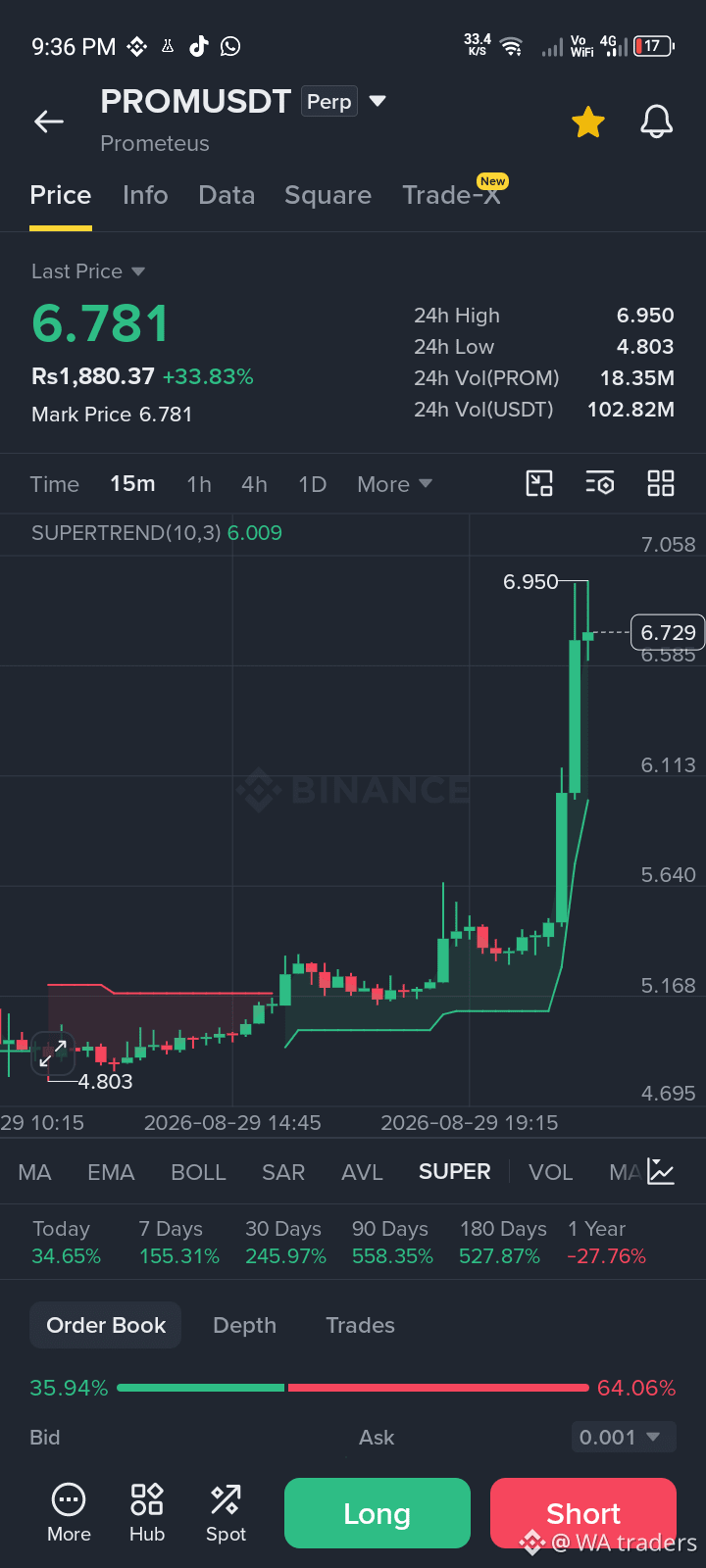Select the 1h interval
Viewport: 706px width, 1568px height.
[199, 484]
